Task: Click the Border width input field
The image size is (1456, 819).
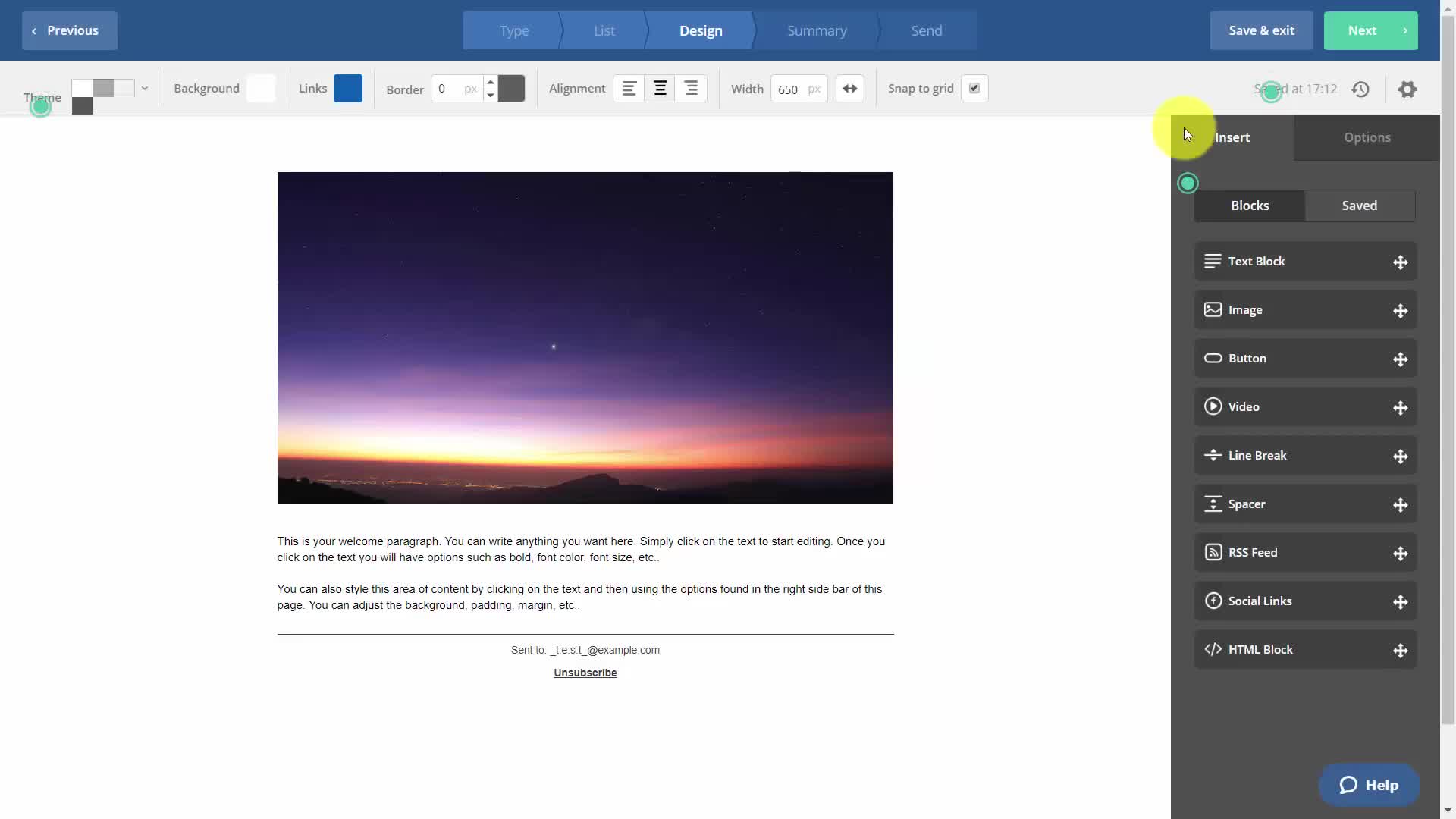Action: pyautogui.click(x=457, y=89)
